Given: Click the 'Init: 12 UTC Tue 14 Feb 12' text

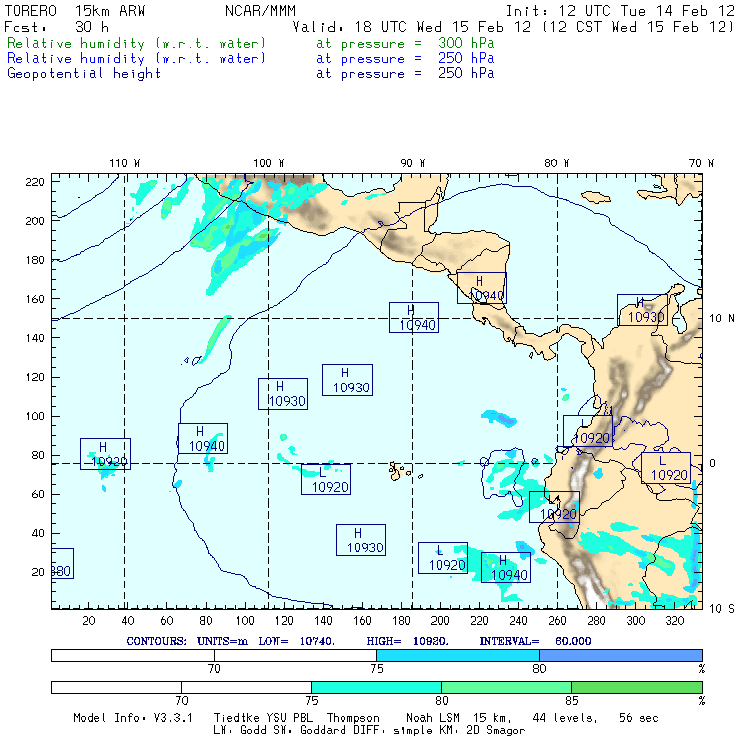Looking at the screenshot, I should (620, 11).
